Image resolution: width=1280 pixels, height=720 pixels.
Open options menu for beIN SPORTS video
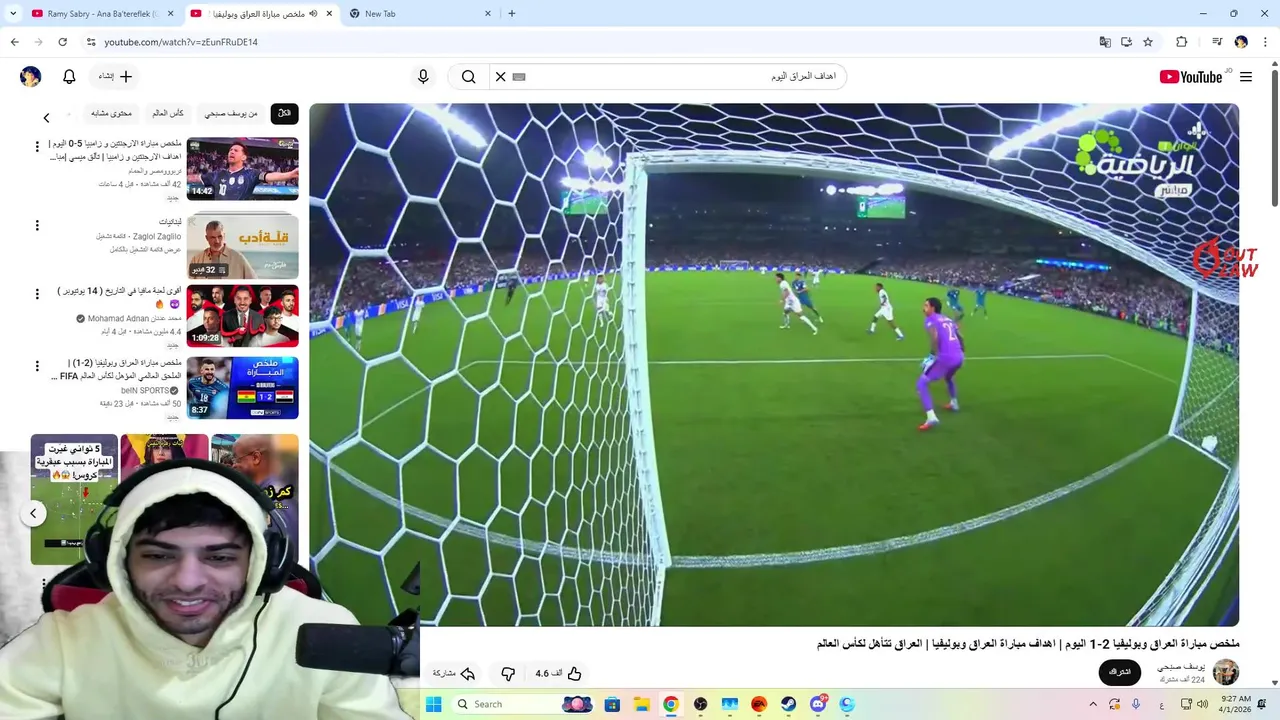coord(38,366)
